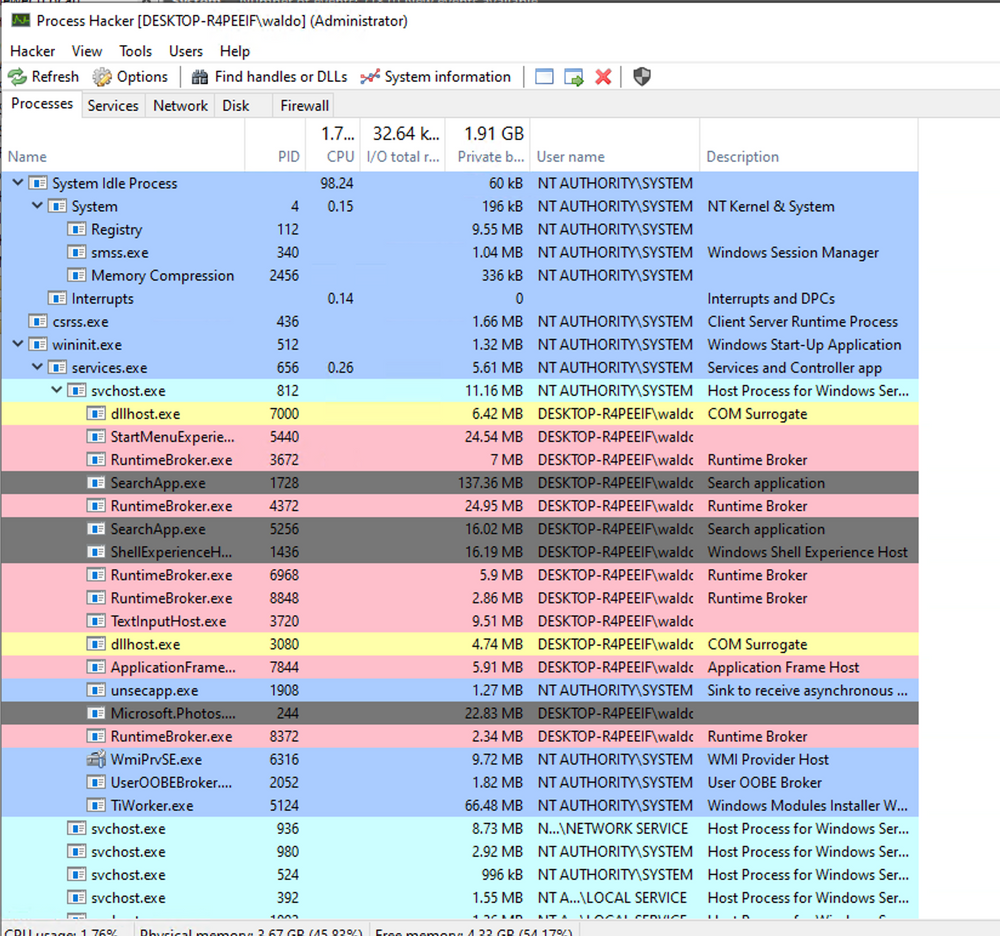Viewport: 1000px width, 936px height.
Task: Sort processes by the CPU column
Action: 339,156
